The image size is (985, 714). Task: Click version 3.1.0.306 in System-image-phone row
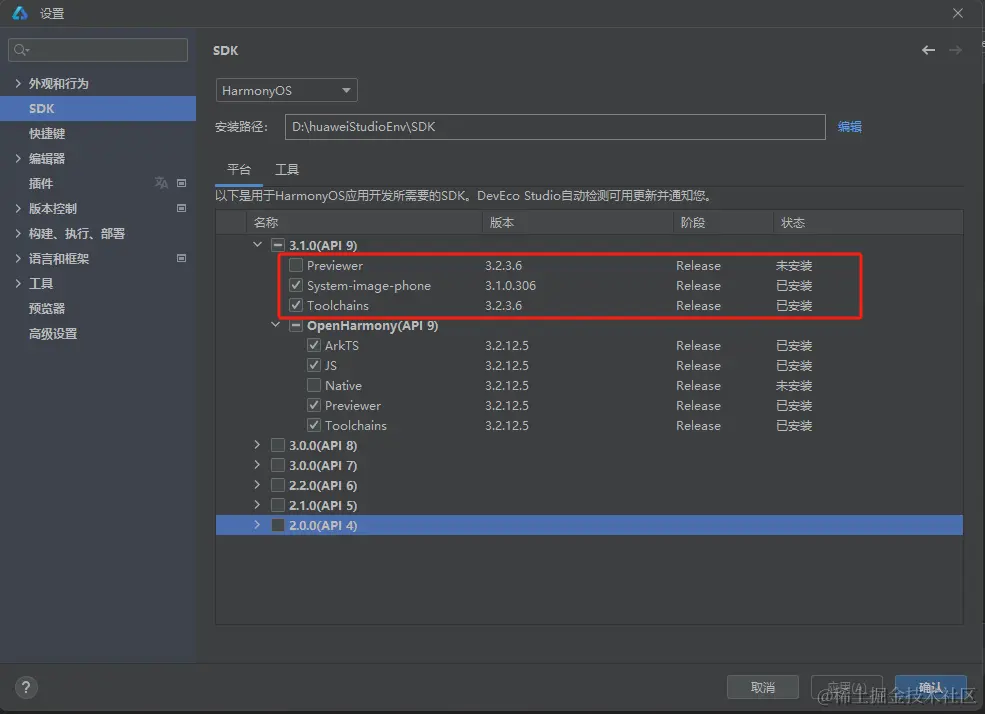pos(510,285)
